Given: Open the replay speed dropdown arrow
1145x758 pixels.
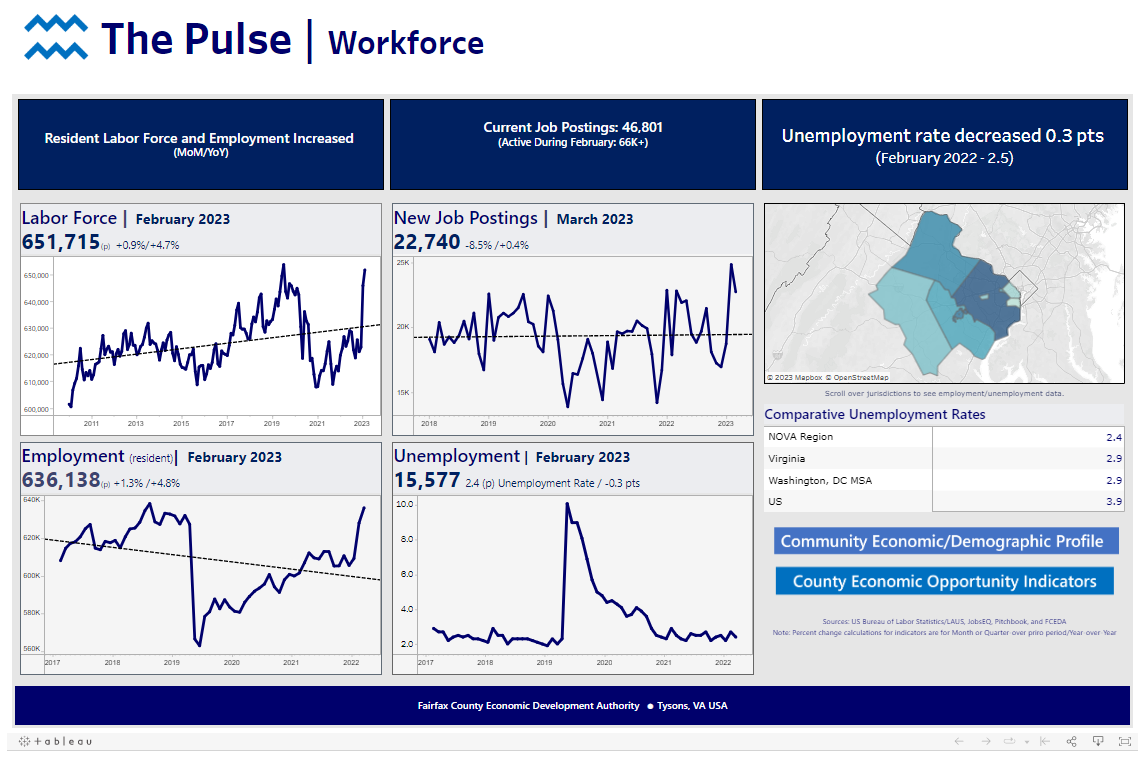Looking at the screenshot, I should pyautogui.click(x=1026, y=741).
